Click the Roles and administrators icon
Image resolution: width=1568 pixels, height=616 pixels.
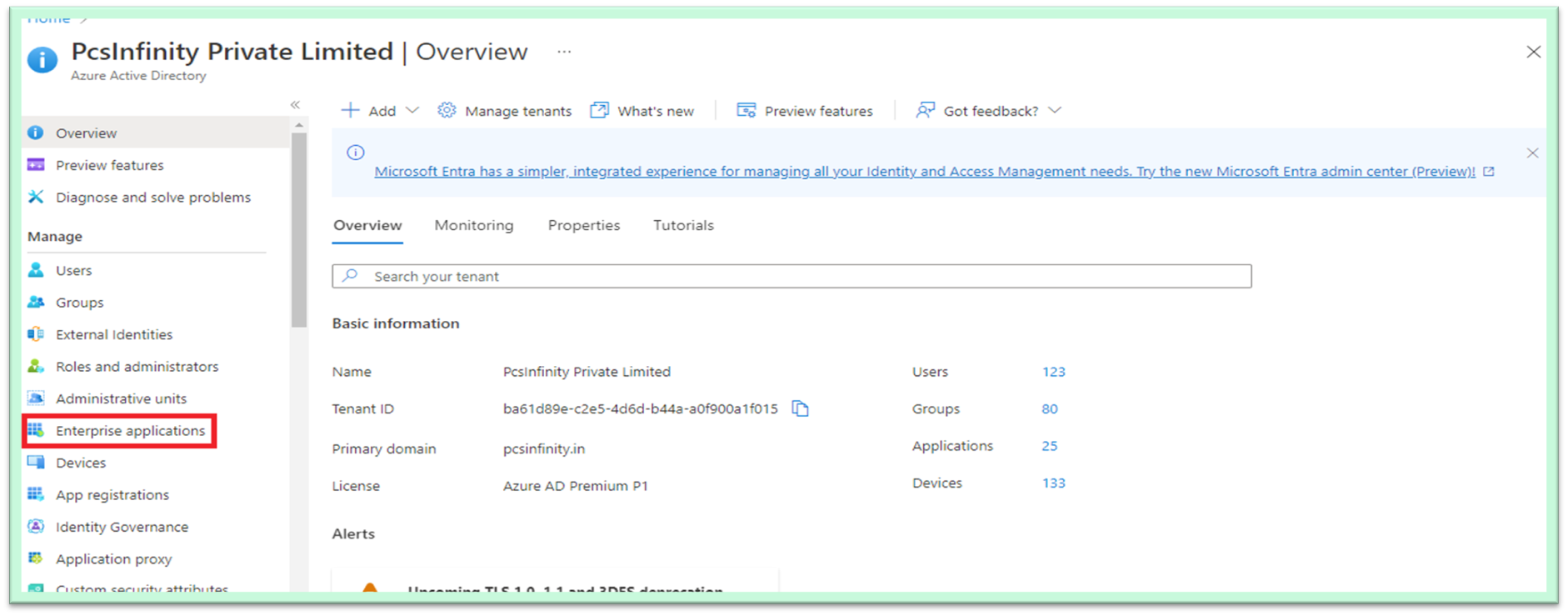point(36,366)
